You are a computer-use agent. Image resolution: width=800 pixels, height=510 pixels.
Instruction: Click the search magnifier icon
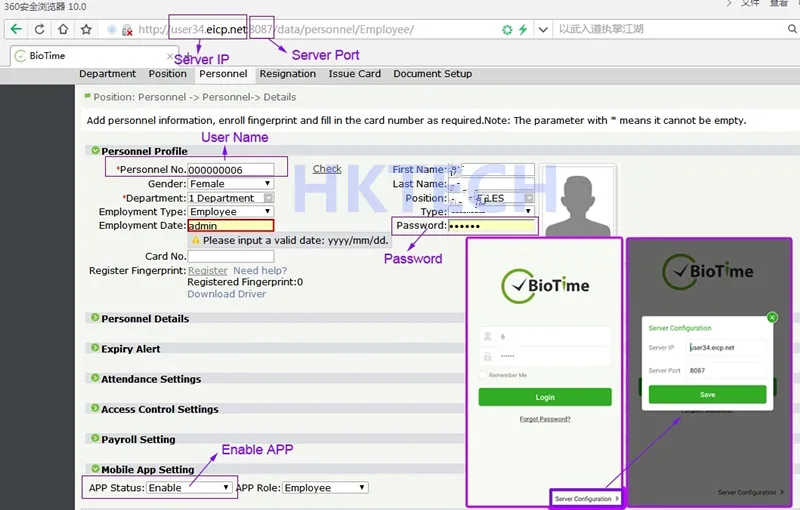click(792, 29)
